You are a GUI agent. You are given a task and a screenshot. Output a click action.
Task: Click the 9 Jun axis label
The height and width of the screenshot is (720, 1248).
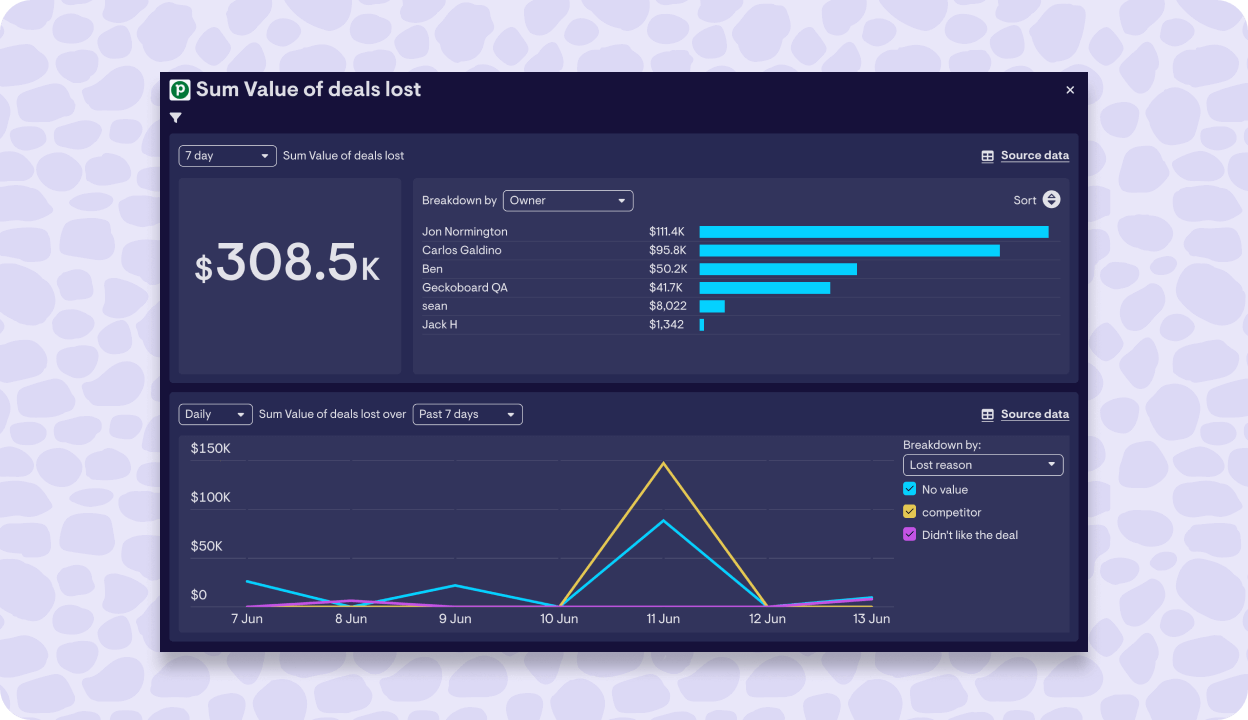click(455, 619)
